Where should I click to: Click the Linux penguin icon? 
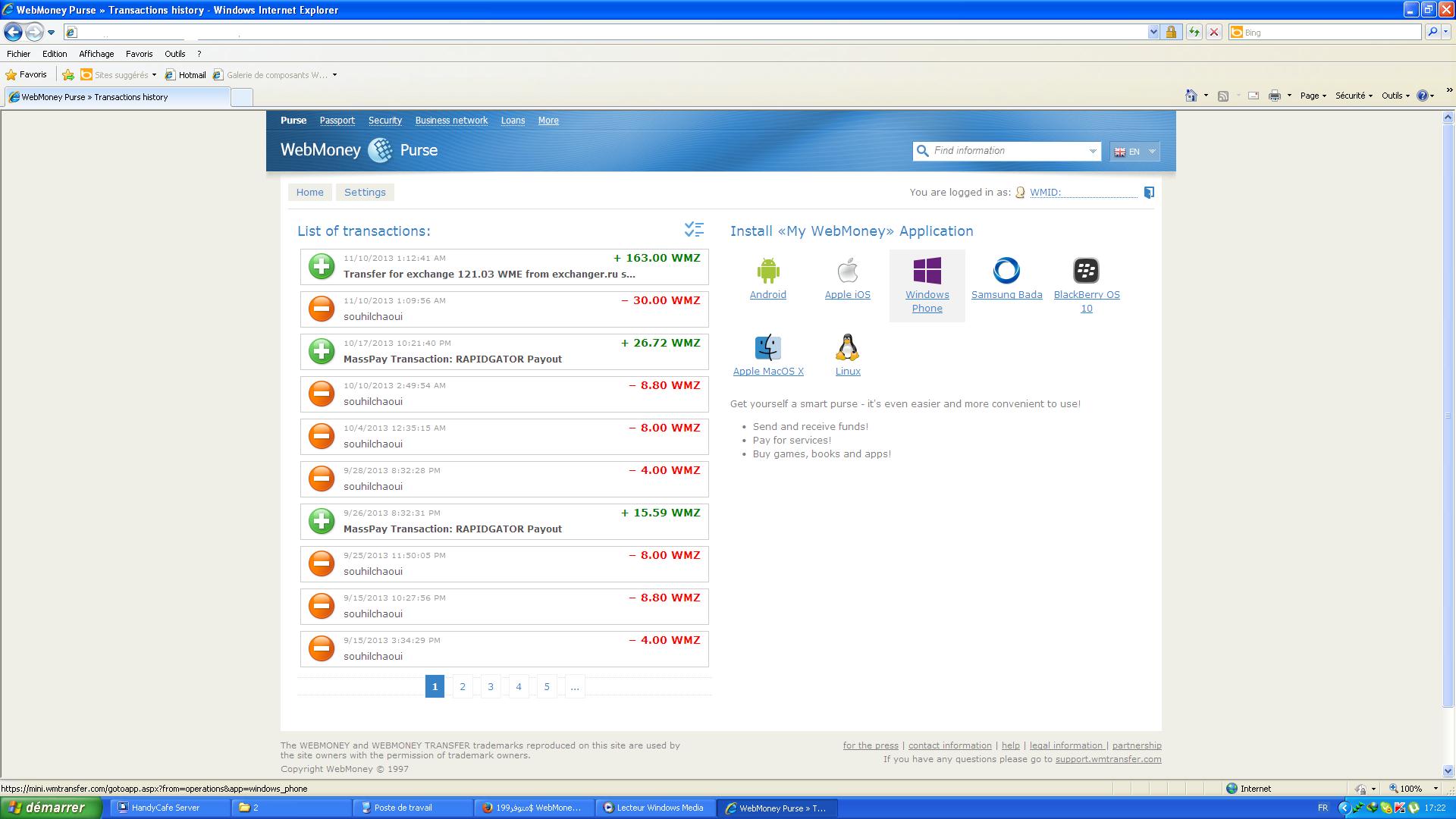pyautogui.click(x=847, y=347)
